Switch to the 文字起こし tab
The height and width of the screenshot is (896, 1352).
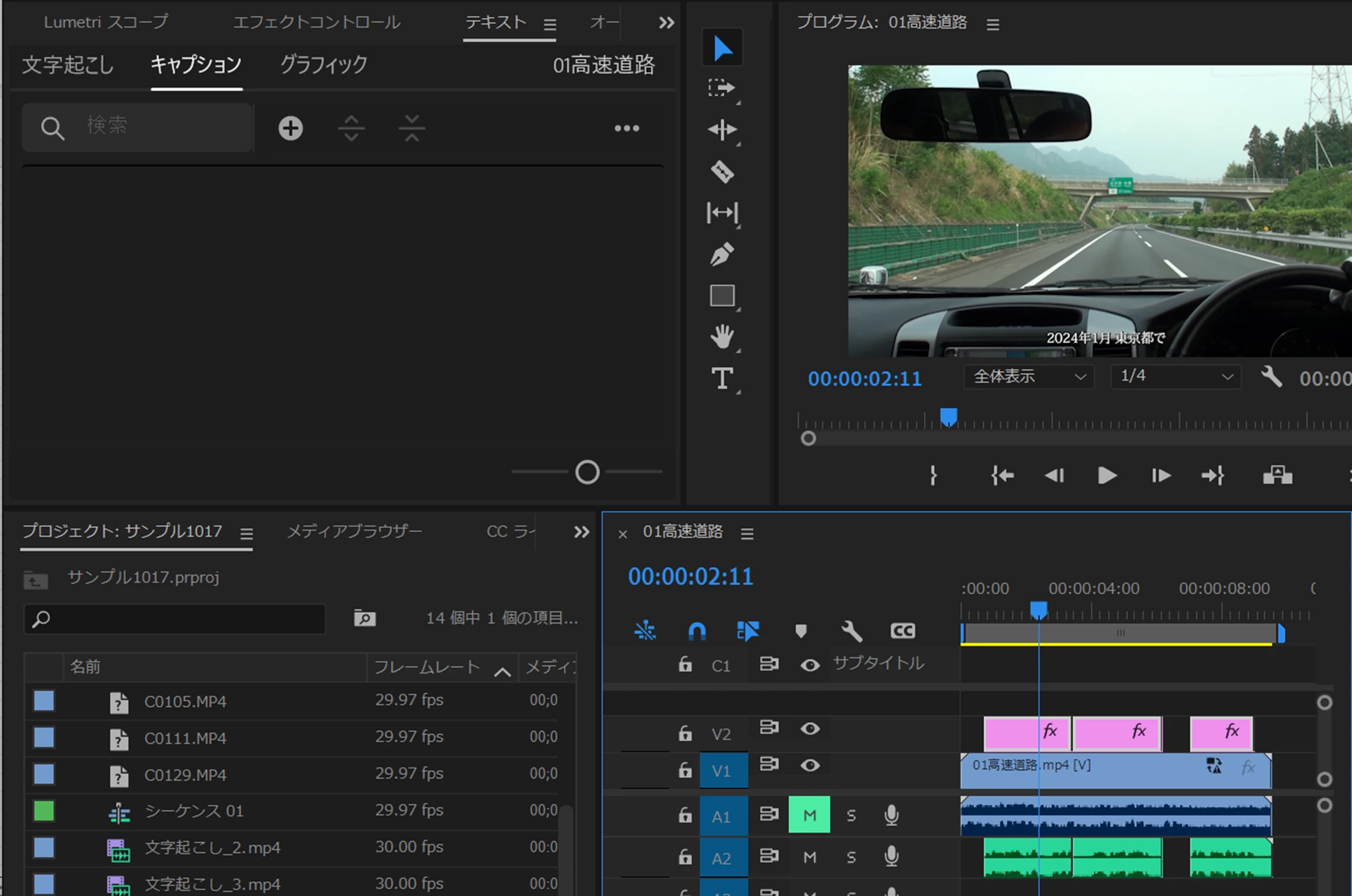68,65
